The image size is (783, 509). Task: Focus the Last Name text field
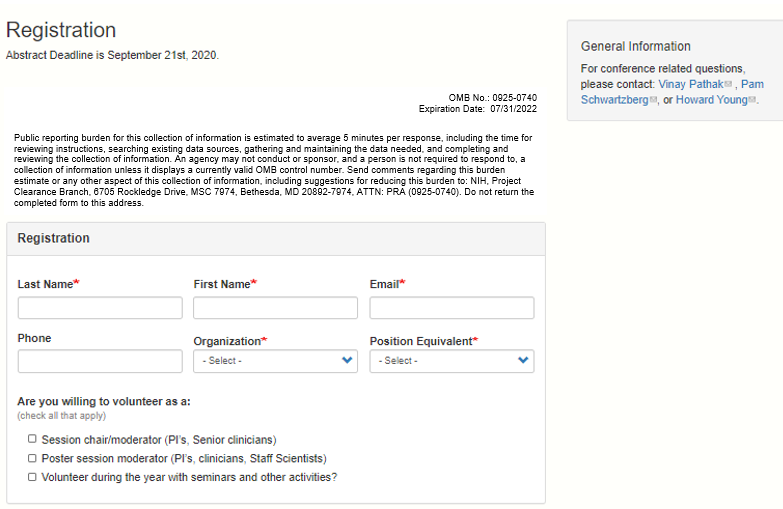[x=100, y=308]
